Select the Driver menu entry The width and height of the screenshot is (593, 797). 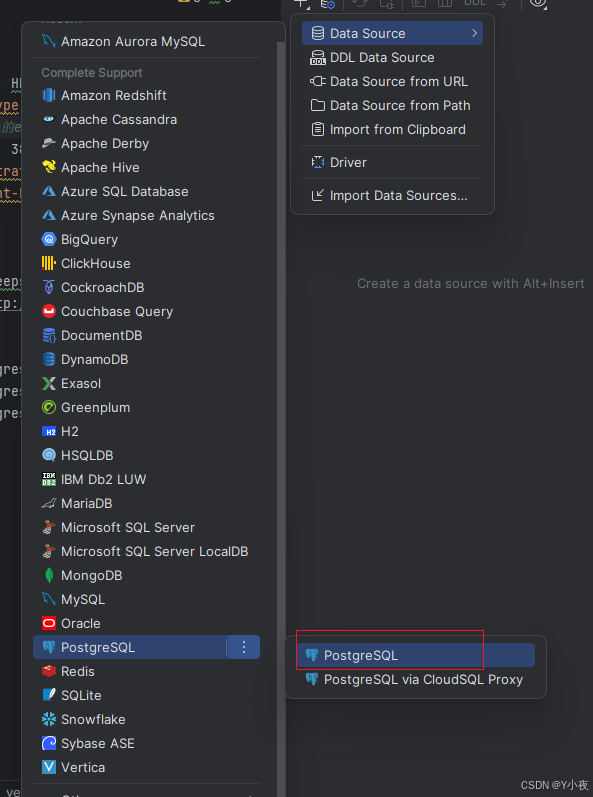click(x=392, y=162)
